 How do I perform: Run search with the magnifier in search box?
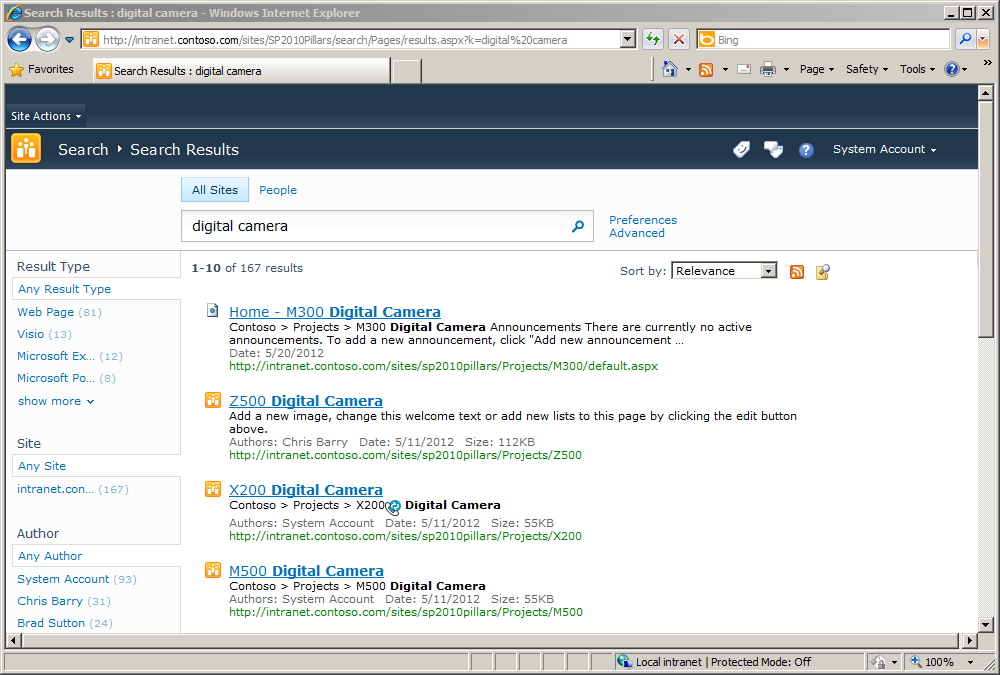578,226
